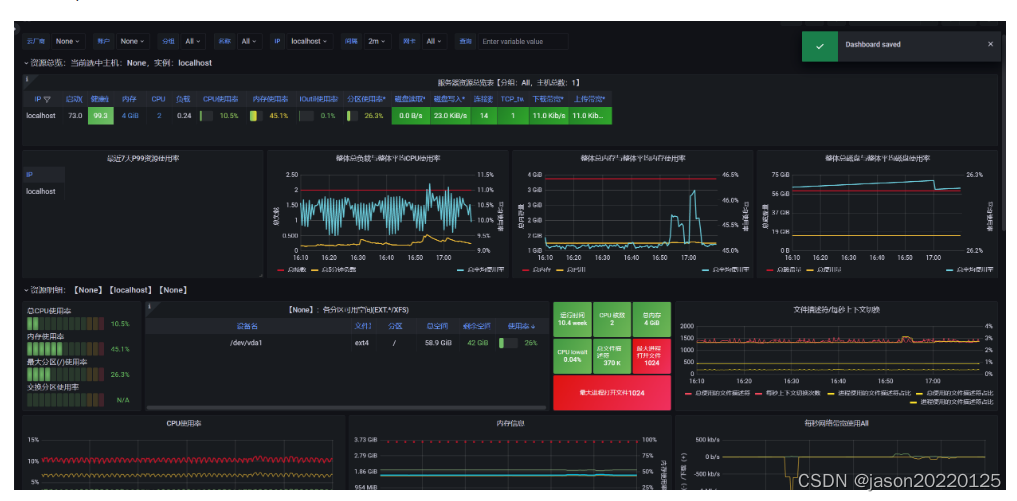Click the 10.5% CPU usage bar in the overview table
1017x501 pixels.
tap(219, 116)
